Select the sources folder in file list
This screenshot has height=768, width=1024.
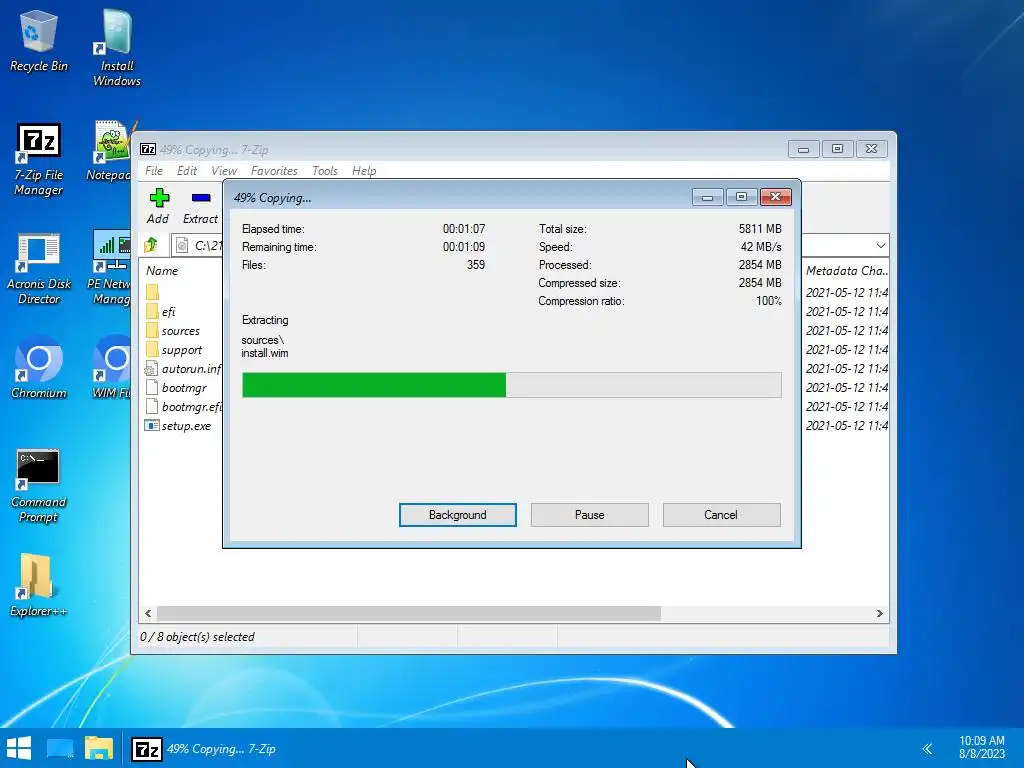[x=173, y=330]
